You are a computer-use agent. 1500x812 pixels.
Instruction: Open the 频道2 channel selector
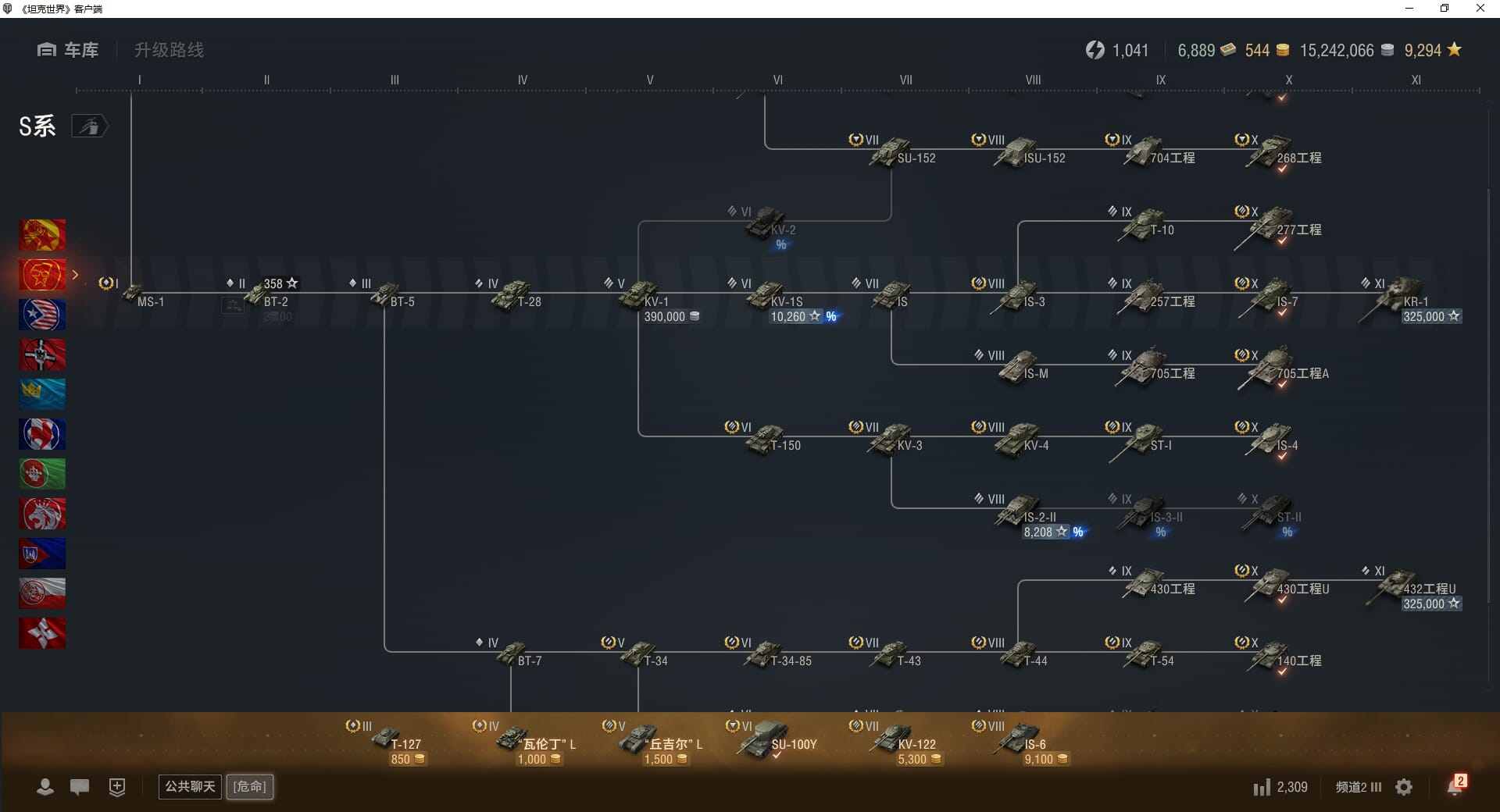pyautogui.click(x=1358, y=787)
